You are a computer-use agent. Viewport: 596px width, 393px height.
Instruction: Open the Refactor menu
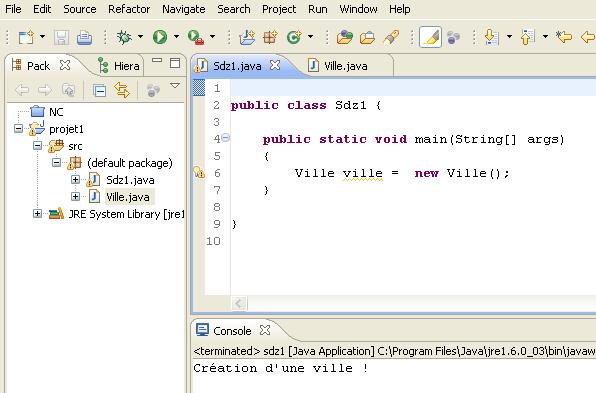(x=129, y=9)
